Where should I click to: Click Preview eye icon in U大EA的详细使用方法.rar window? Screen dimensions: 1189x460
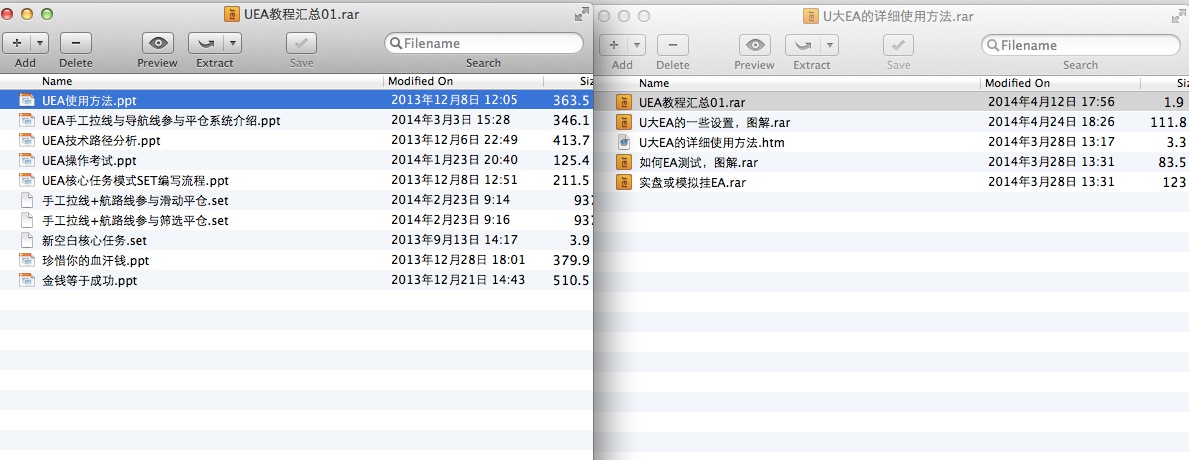tap(754, 45)
